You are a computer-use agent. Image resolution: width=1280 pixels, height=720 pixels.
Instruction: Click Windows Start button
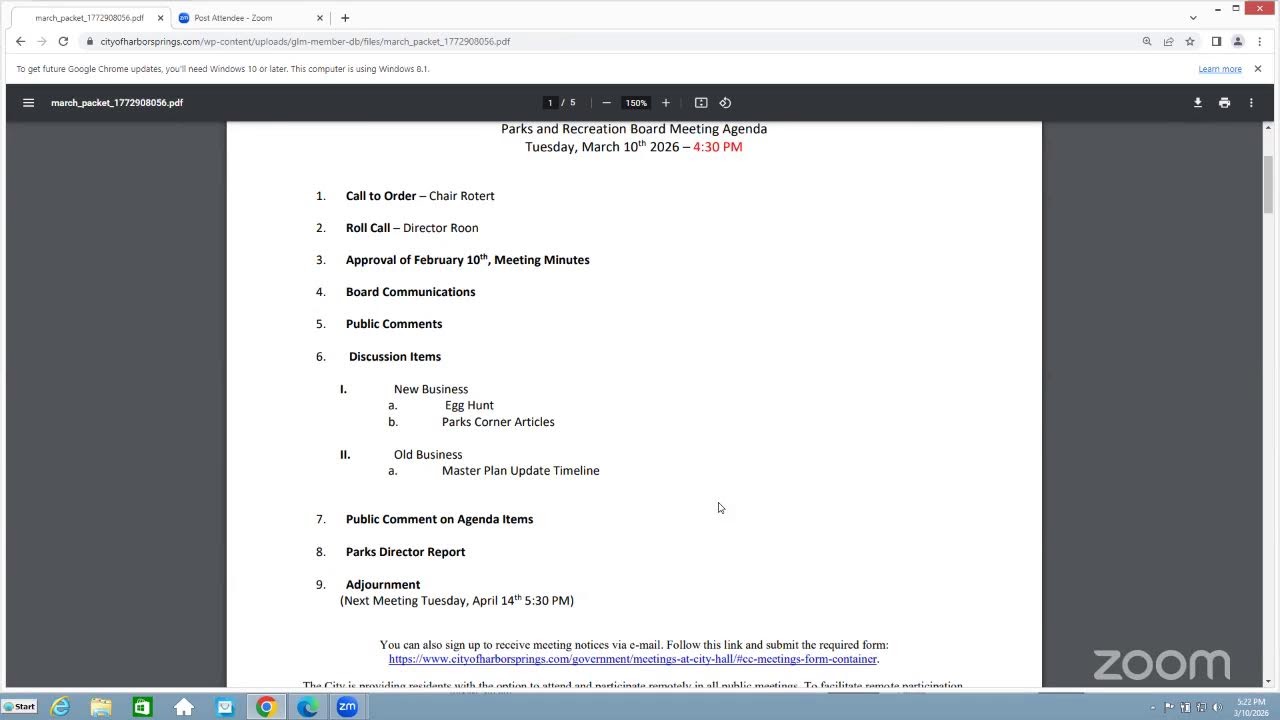[19, 707]
